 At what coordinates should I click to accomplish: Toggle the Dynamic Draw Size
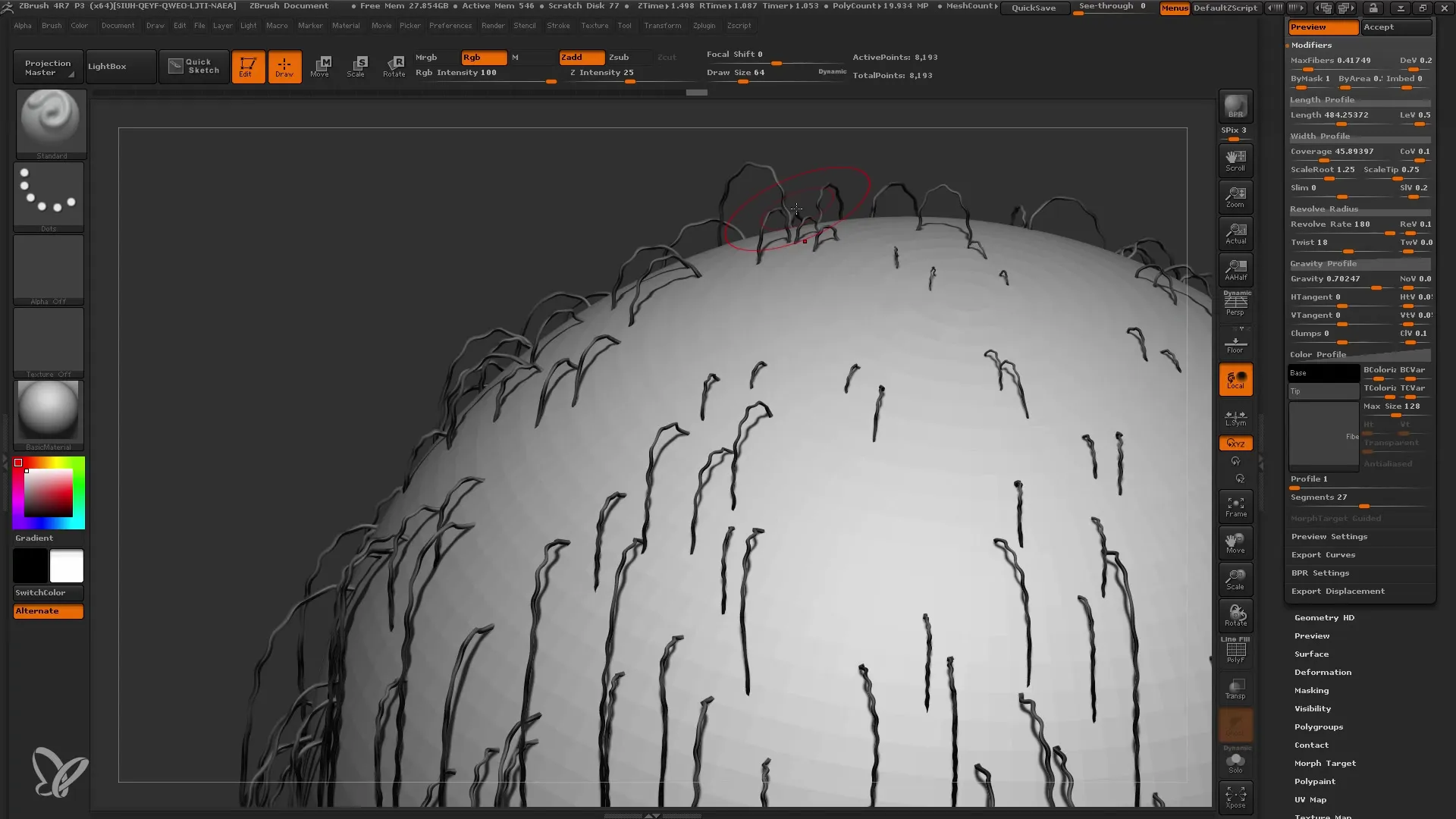(x=831, y=73)
